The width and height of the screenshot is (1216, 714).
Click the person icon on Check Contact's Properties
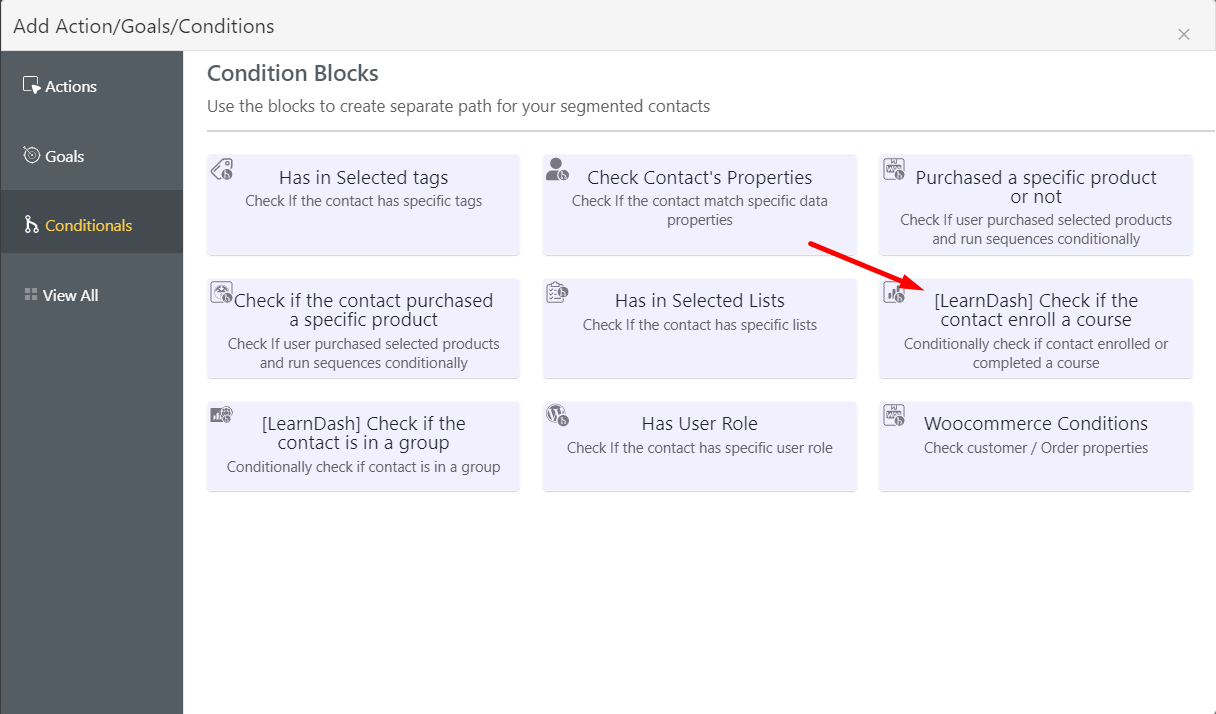[557, 170]
